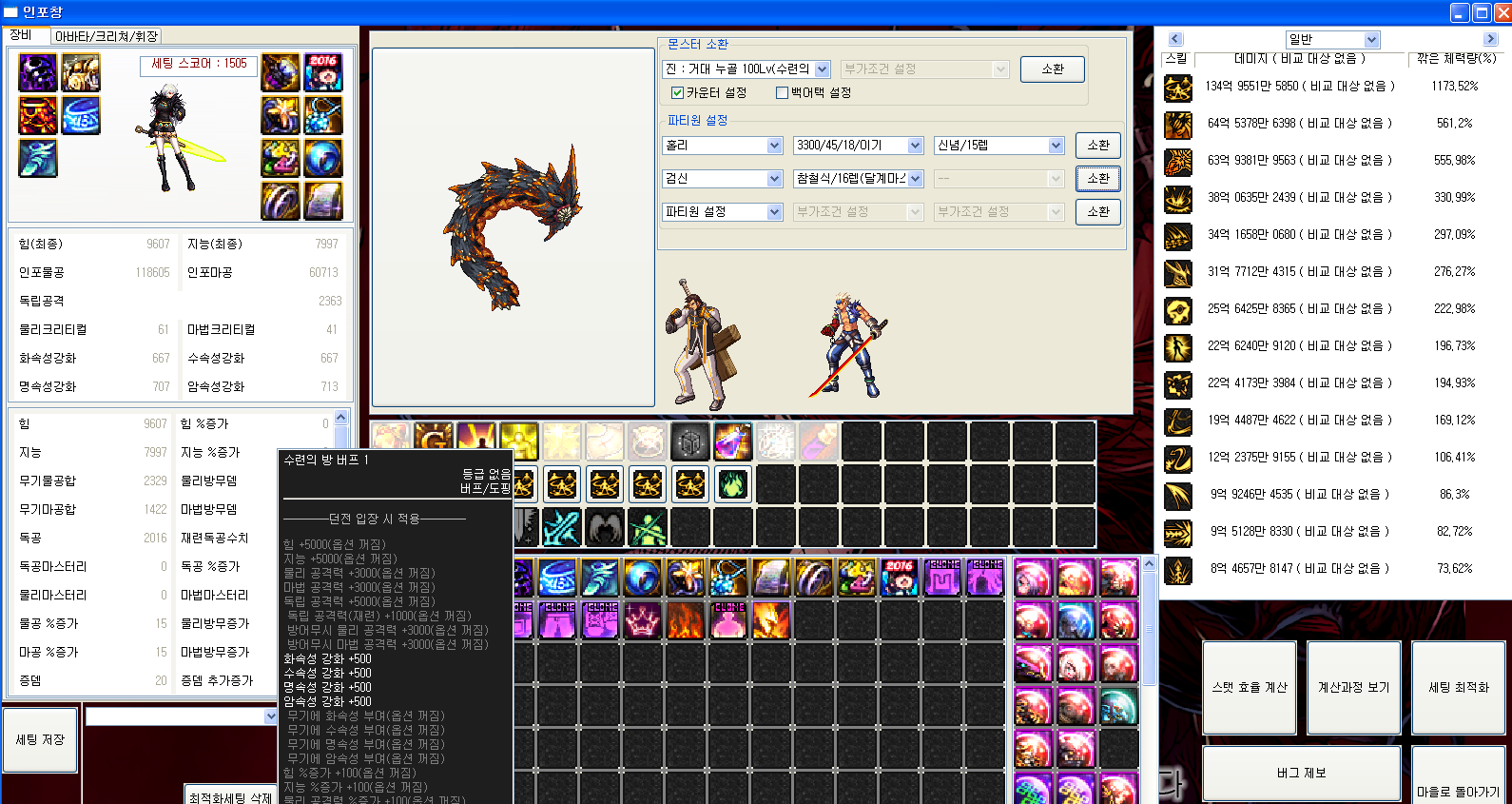Open the dropdown next to 세팅 저장
This screenshot has width=1512, height=804.
pyautogui.click(x=182, y=716)
